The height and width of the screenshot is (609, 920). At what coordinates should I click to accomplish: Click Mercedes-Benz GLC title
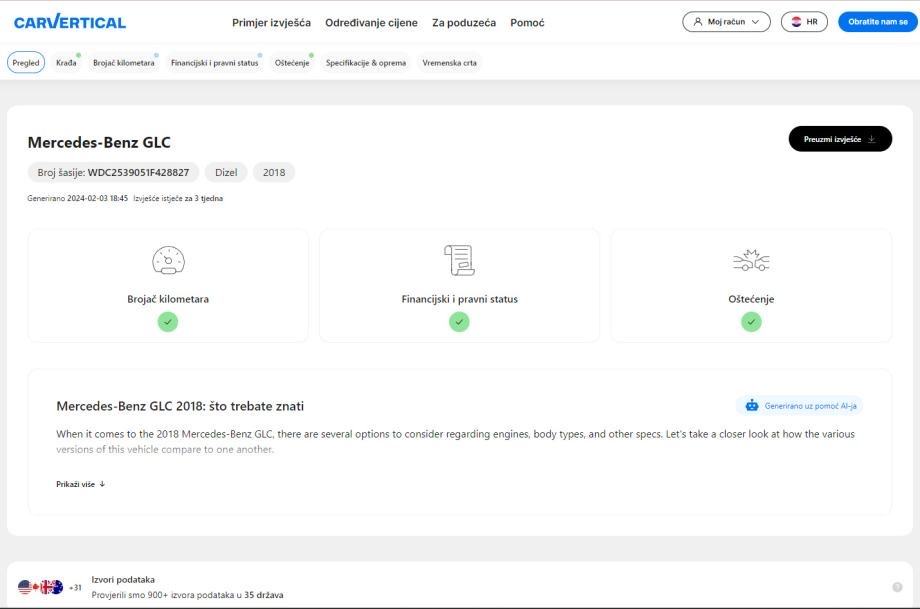pyautogui.click(x=99, y=143)
